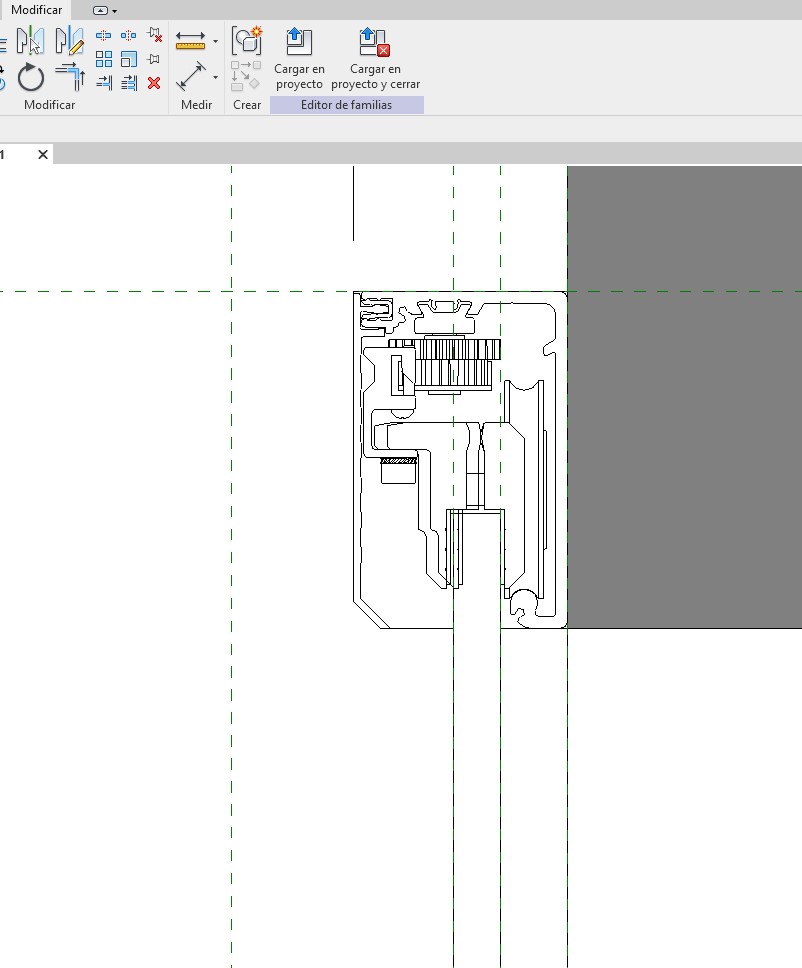
Task: Click the Create Similar icon
Action: pos(246,41)
